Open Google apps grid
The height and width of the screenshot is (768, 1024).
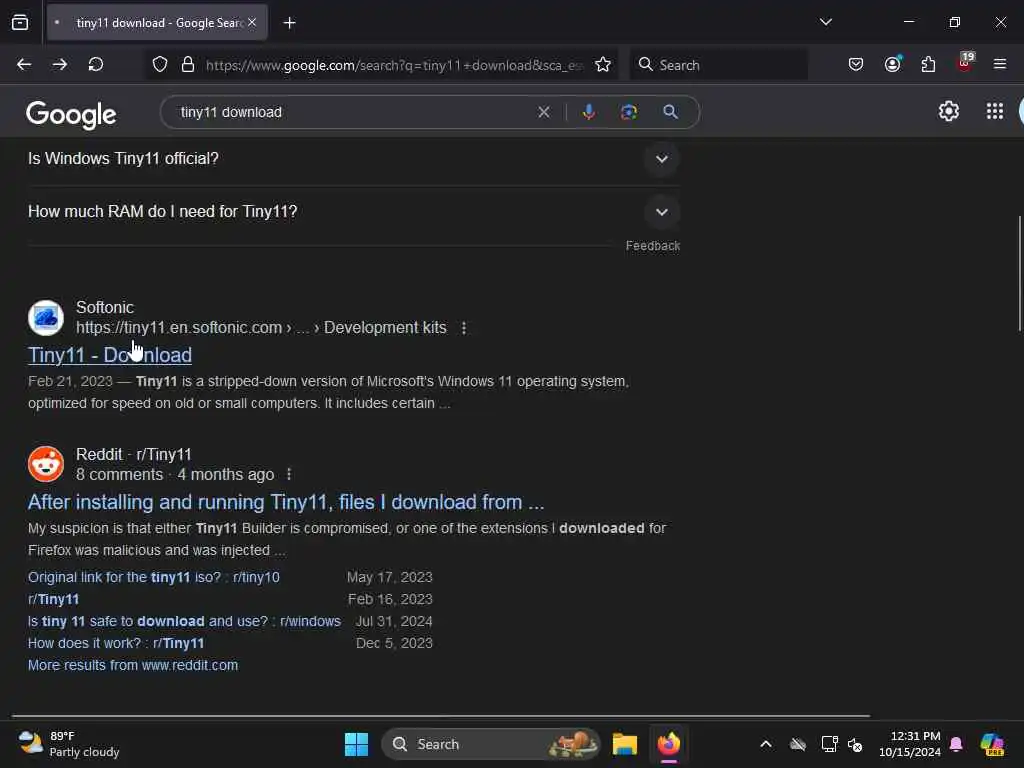(x=995, y=112)
